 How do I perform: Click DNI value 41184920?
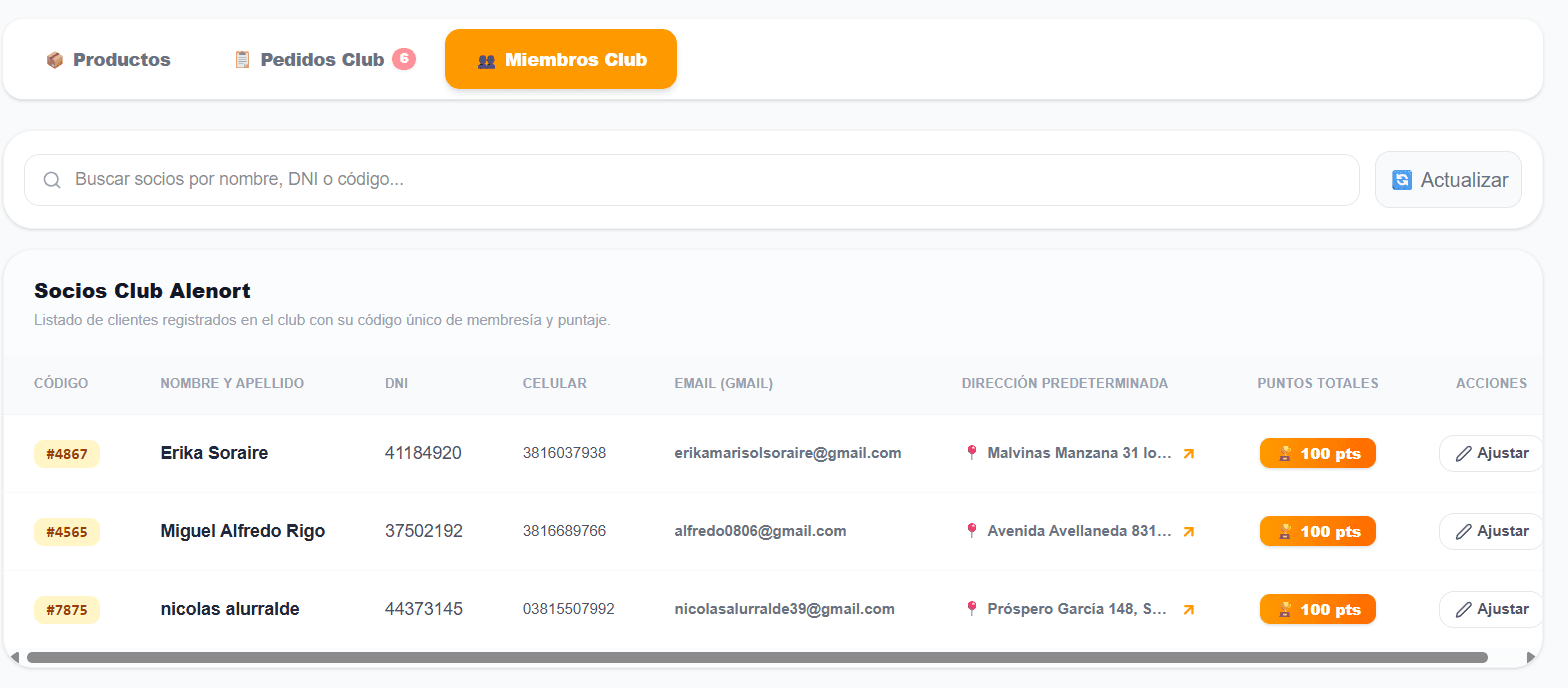point(423,453)
